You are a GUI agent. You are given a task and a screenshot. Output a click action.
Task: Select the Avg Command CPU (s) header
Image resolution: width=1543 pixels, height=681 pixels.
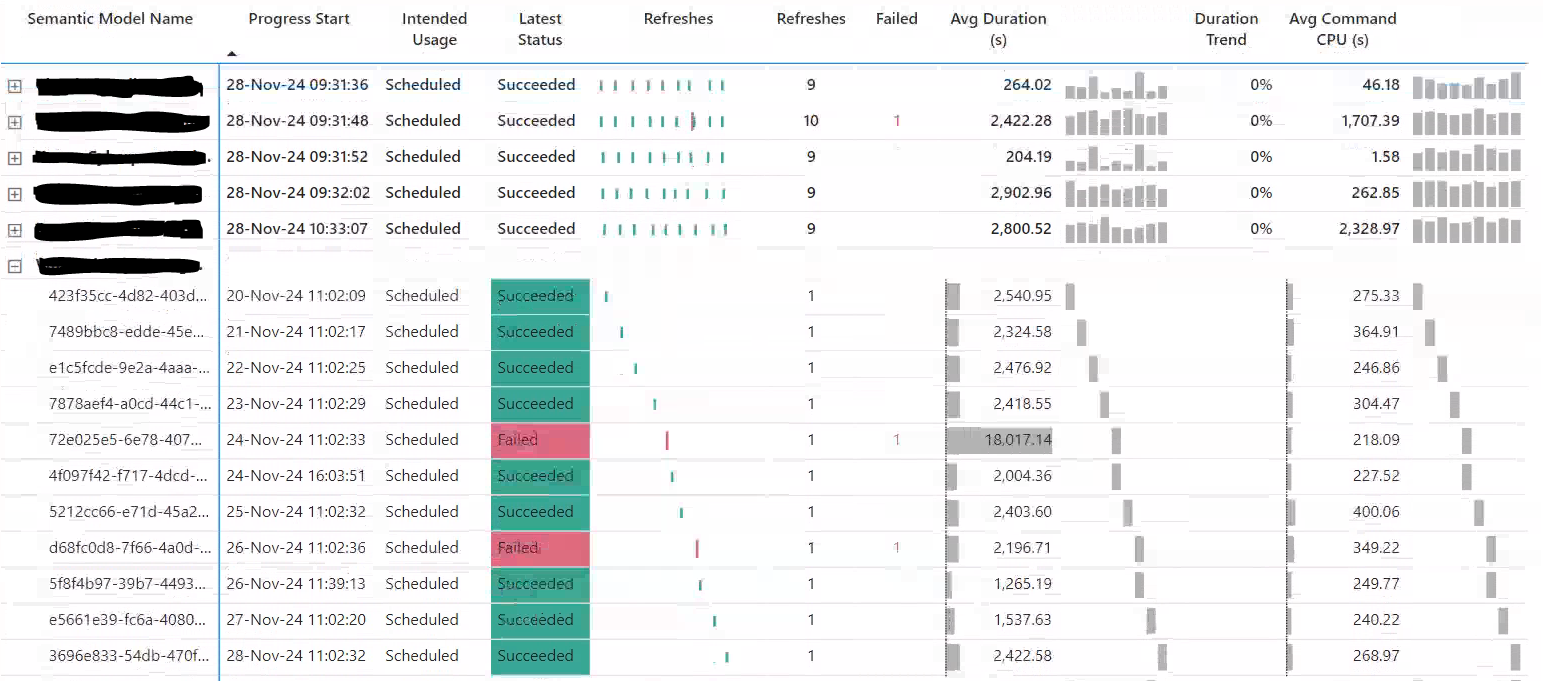click(x=1342, y=29)
